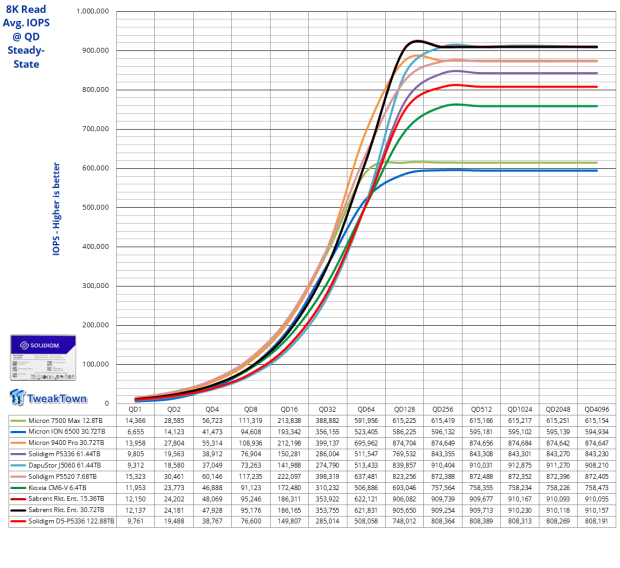The image size is (620, 568).
Task: Click Solidigm D5-P5336 QD8 value 76,600
Action: 251,521
